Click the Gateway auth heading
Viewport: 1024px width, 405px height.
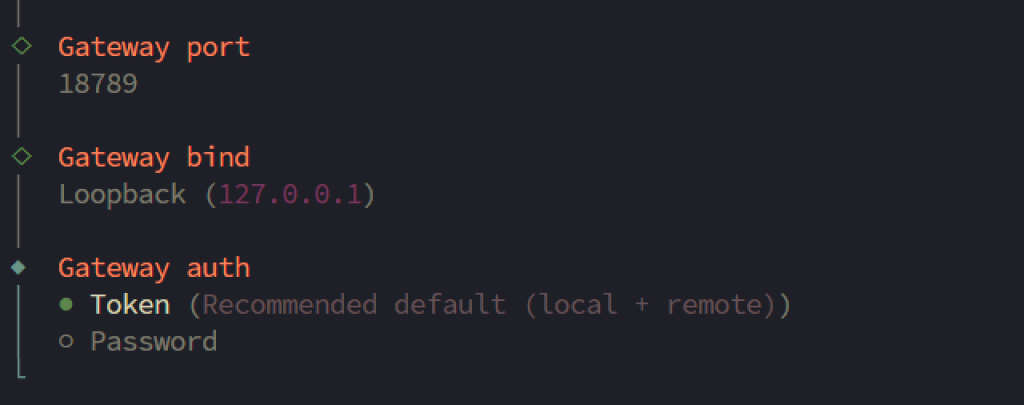click(x=154, y=268)
